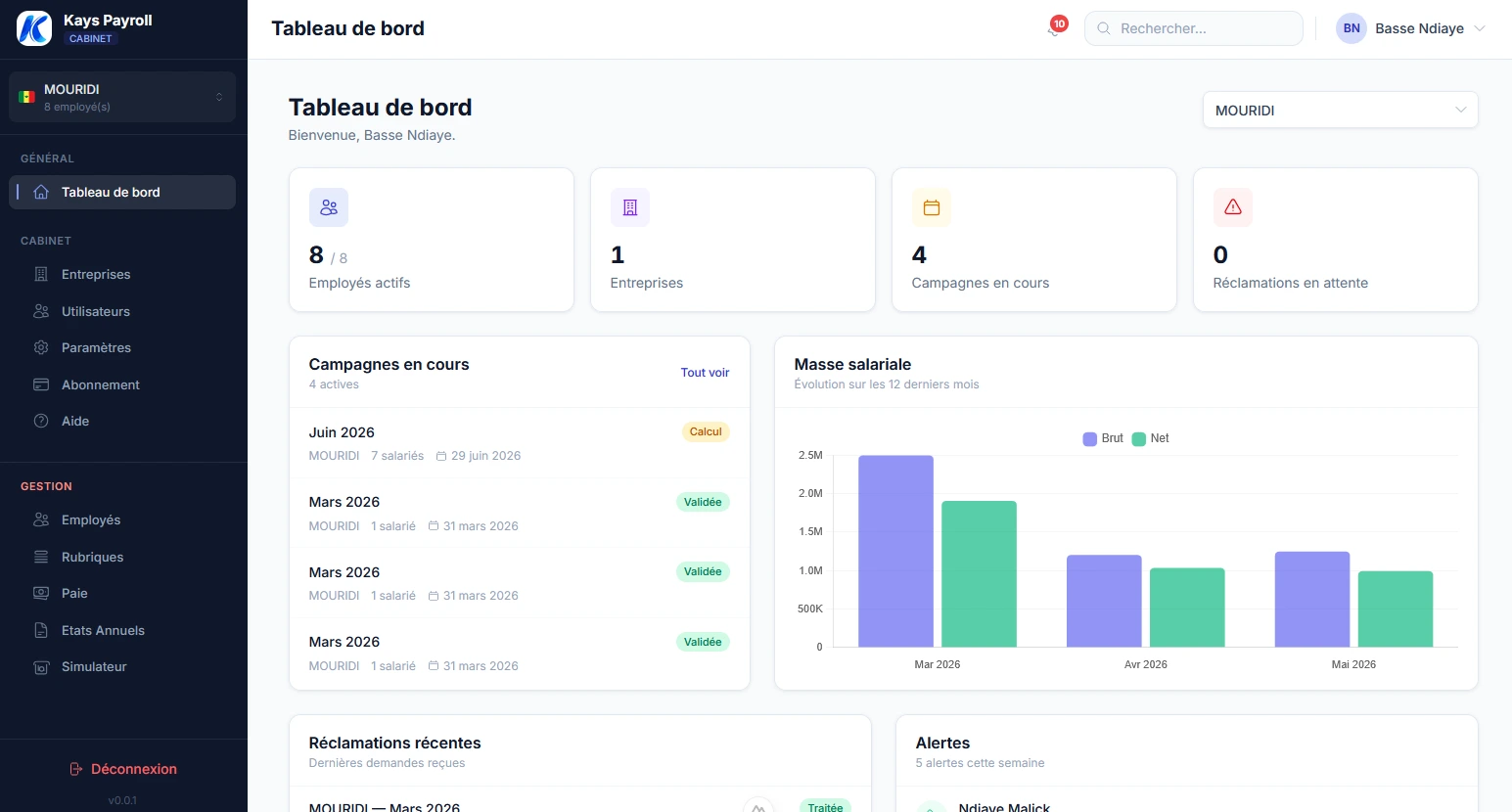Toggle the Net series in chart legend
The height and width of the screenshot is (812, 1512).
coord(1151,438)
